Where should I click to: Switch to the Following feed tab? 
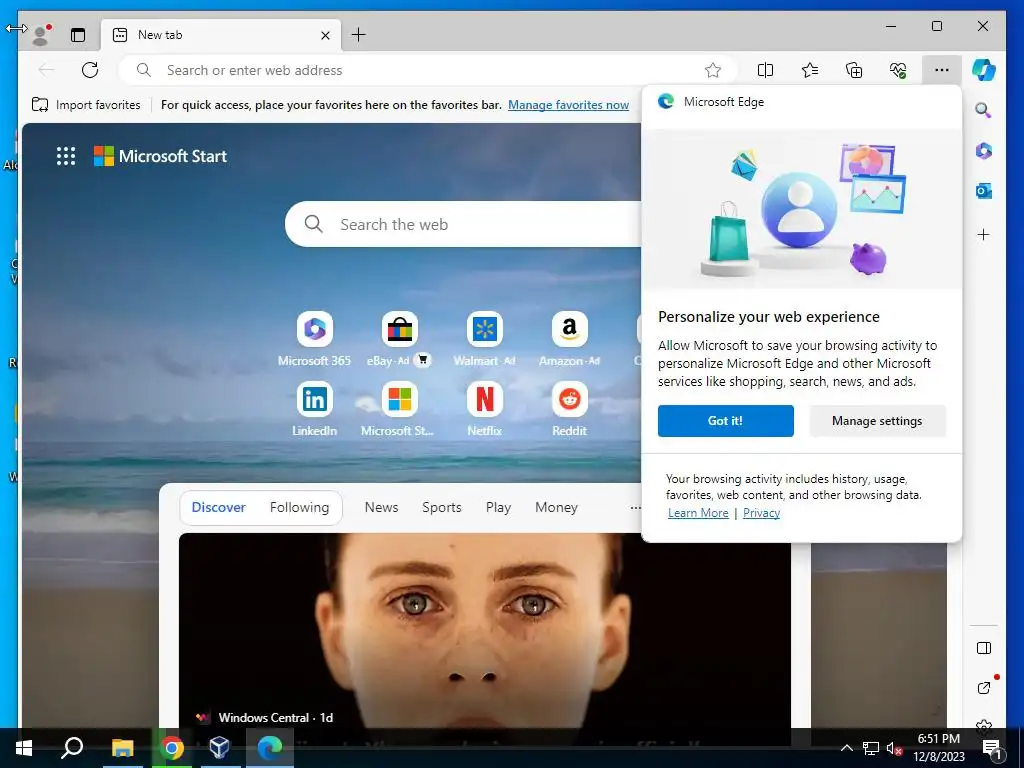pyautogui.click(x=299, y=507)
